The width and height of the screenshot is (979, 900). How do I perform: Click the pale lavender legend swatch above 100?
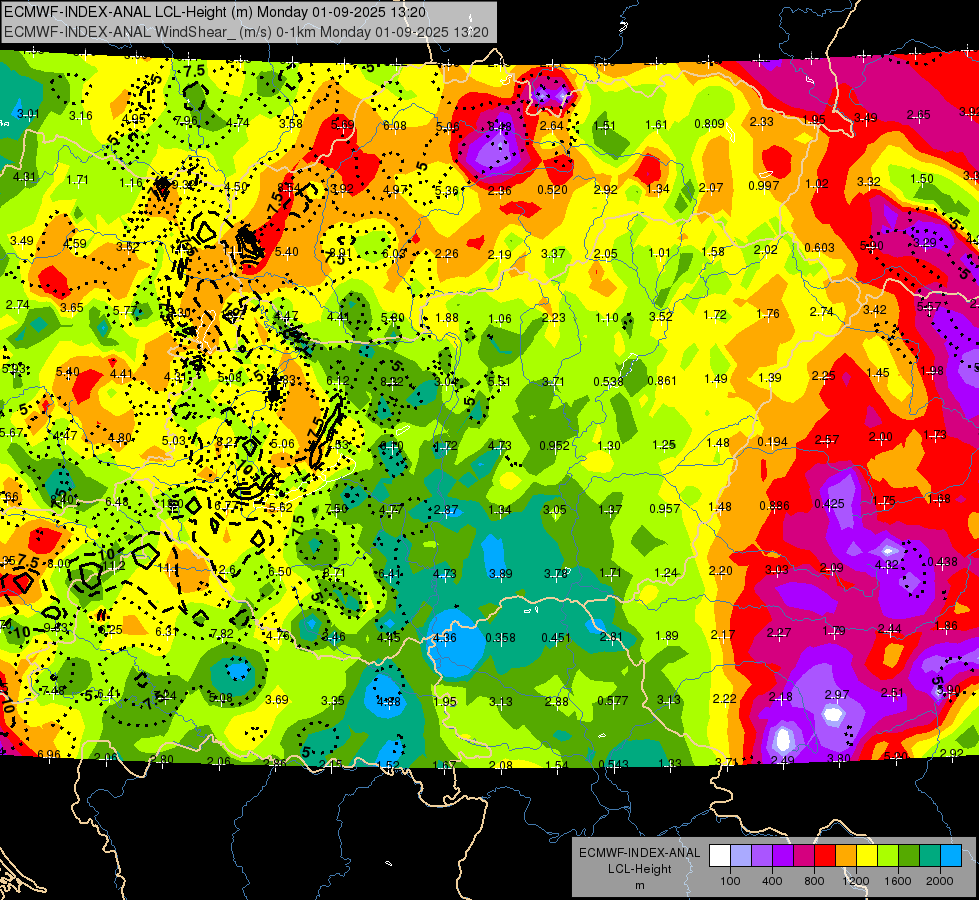(x=741, y=856)
